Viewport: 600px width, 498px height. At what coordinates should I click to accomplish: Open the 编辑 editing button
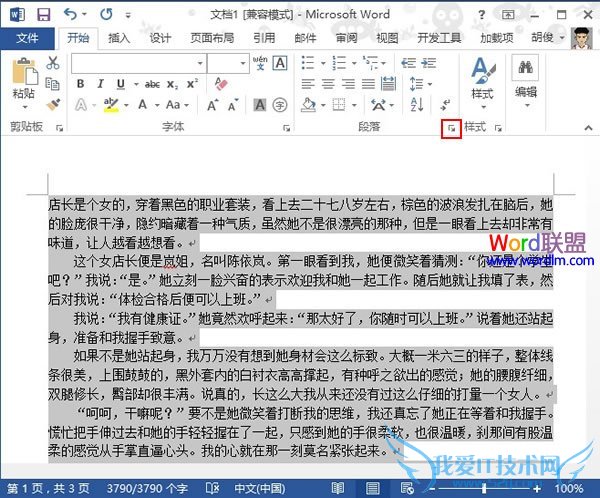point(526,81)
